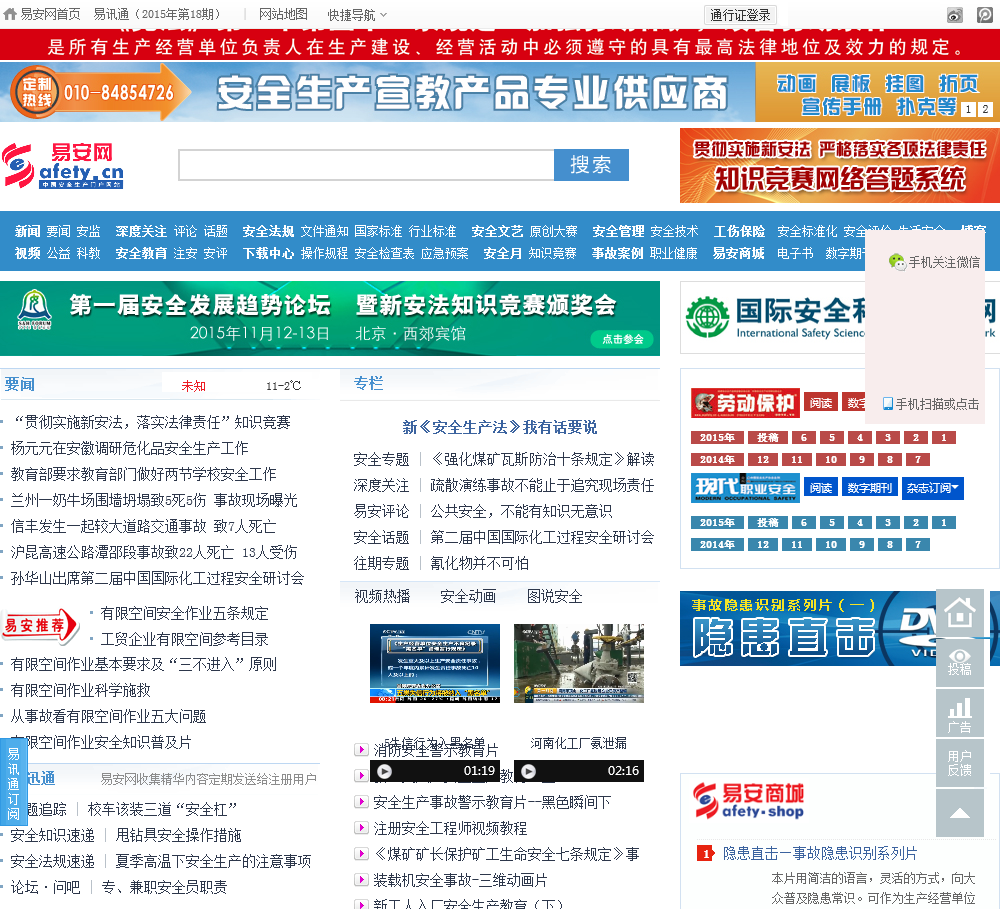Click 阅读 button for 劳动保护
Viewport: 1000px width, 909px height.
pos(821,403)
